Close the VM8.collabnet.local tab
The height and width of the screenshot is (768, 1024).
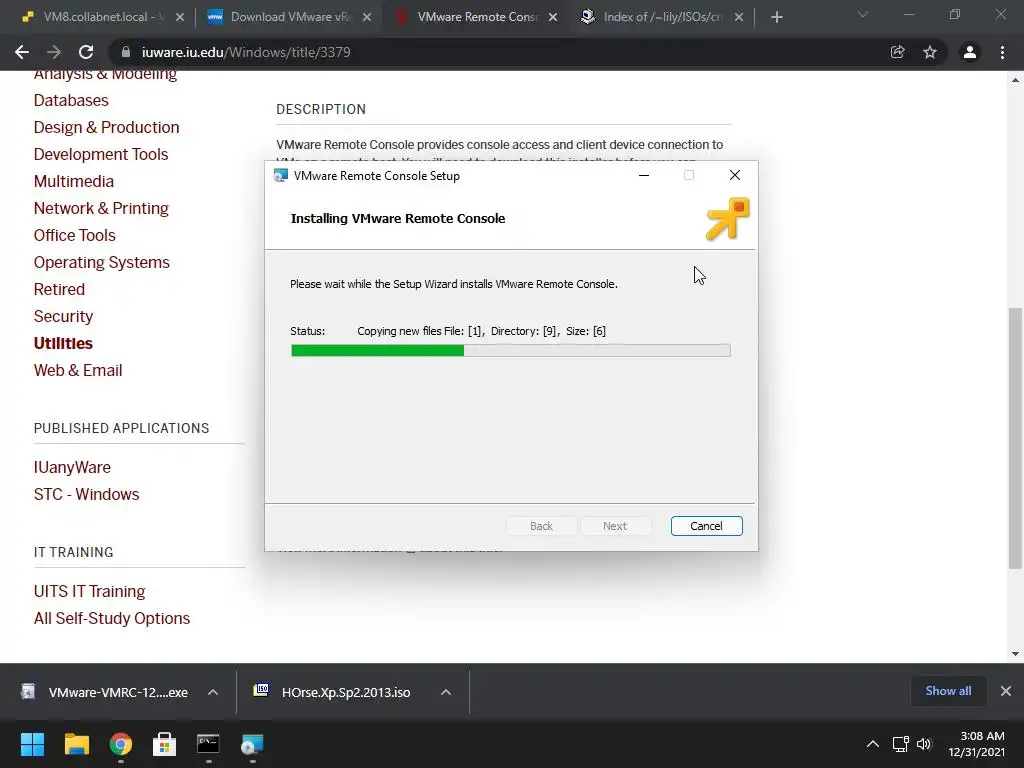[180, 17]
